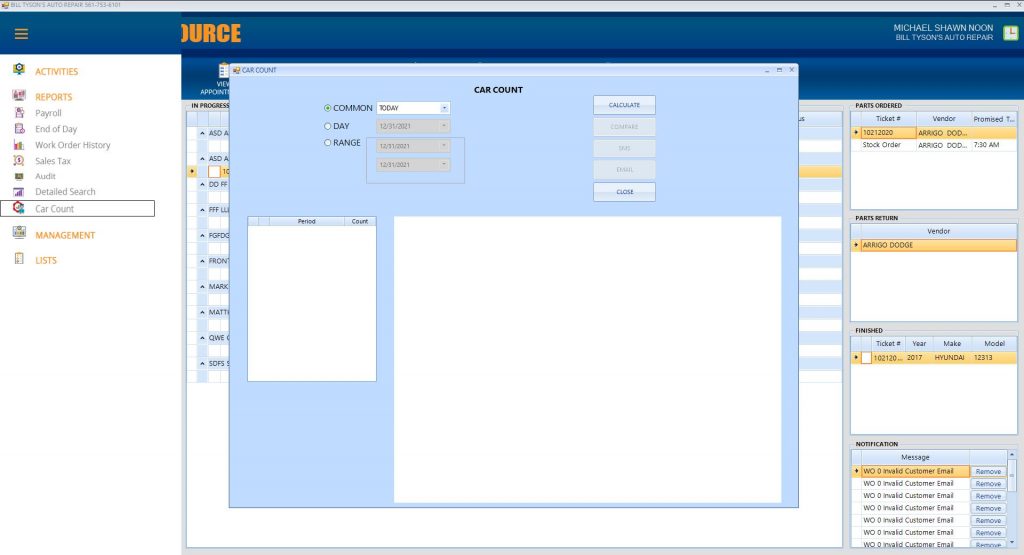
Task: Click the clock icon beside user name
Action: click(x=1011, y=32)
